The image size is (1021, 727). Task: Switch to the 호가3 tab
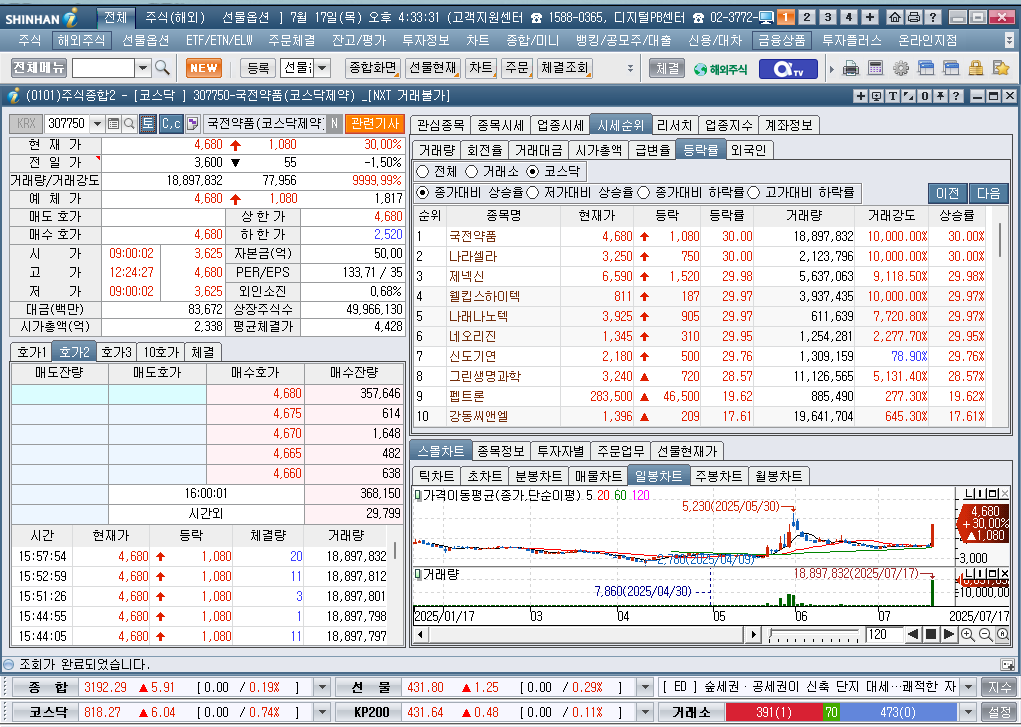click(117, 352)
